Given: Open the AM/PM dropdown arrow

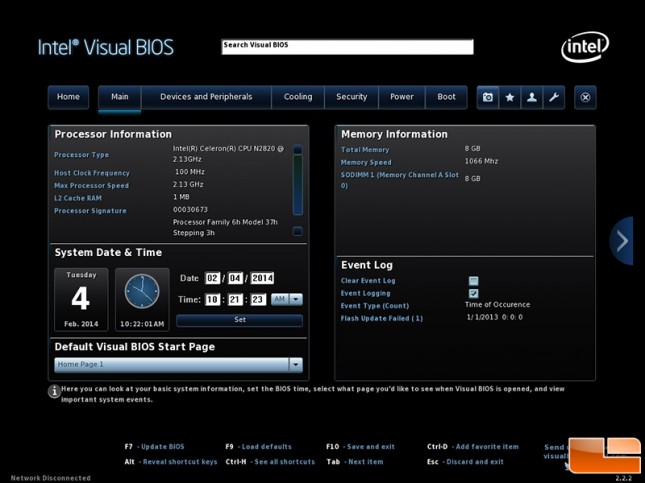Looking at the screenshot, I should pyautogui.click(x=296, y=300).
